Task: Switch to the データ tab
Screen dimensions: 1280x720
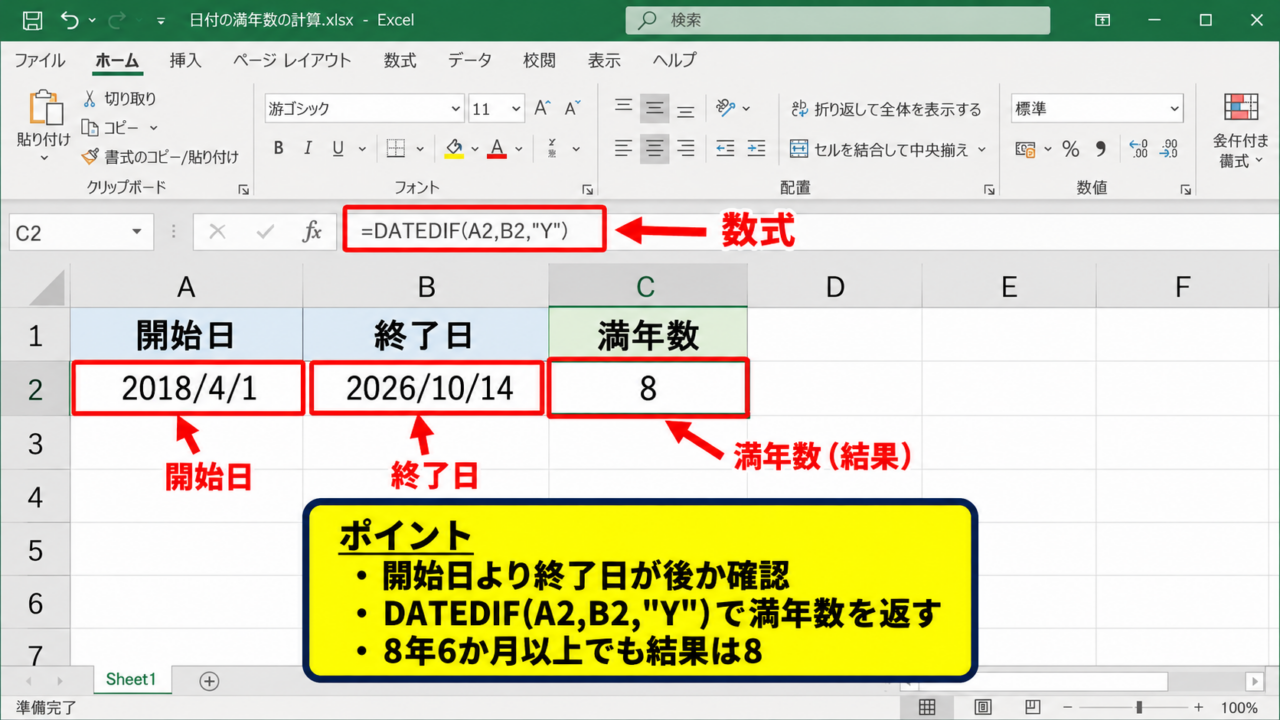Action: coord(470,60)
